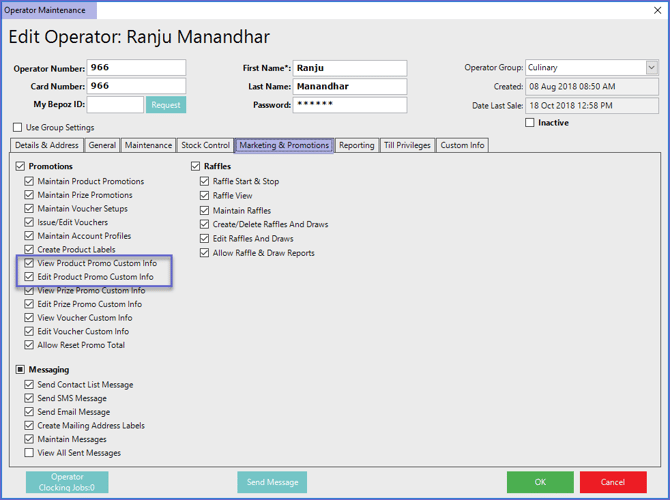The height and width of the screenshot is (500, 670).
Task: Open the Operator Group dropdown
Action: coord(651,68)
